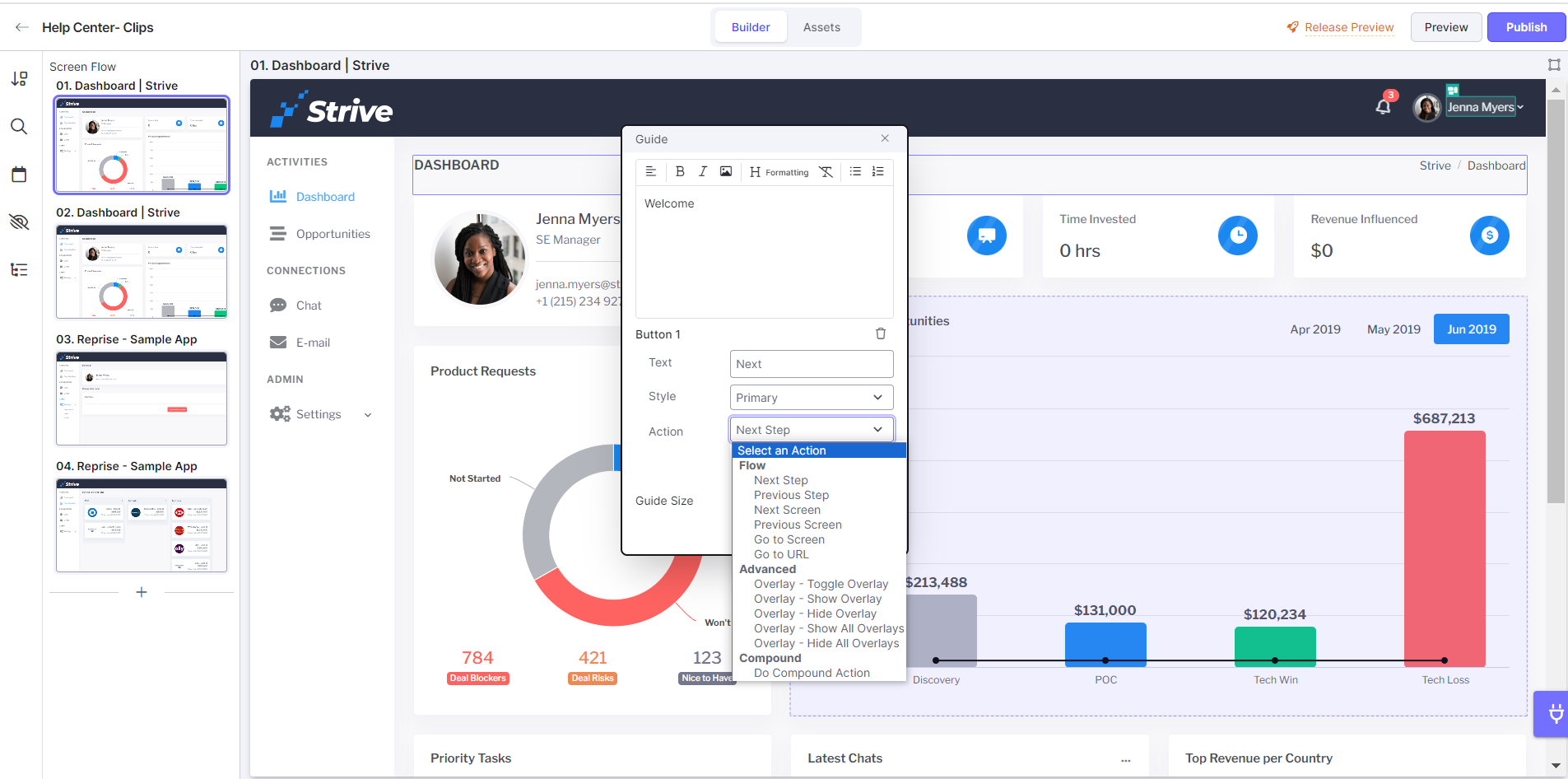Image resolution: width=1568 pixels, height=779 pixels.
Task: Apply numbered list in Guide editor
Action: (878, 171)
